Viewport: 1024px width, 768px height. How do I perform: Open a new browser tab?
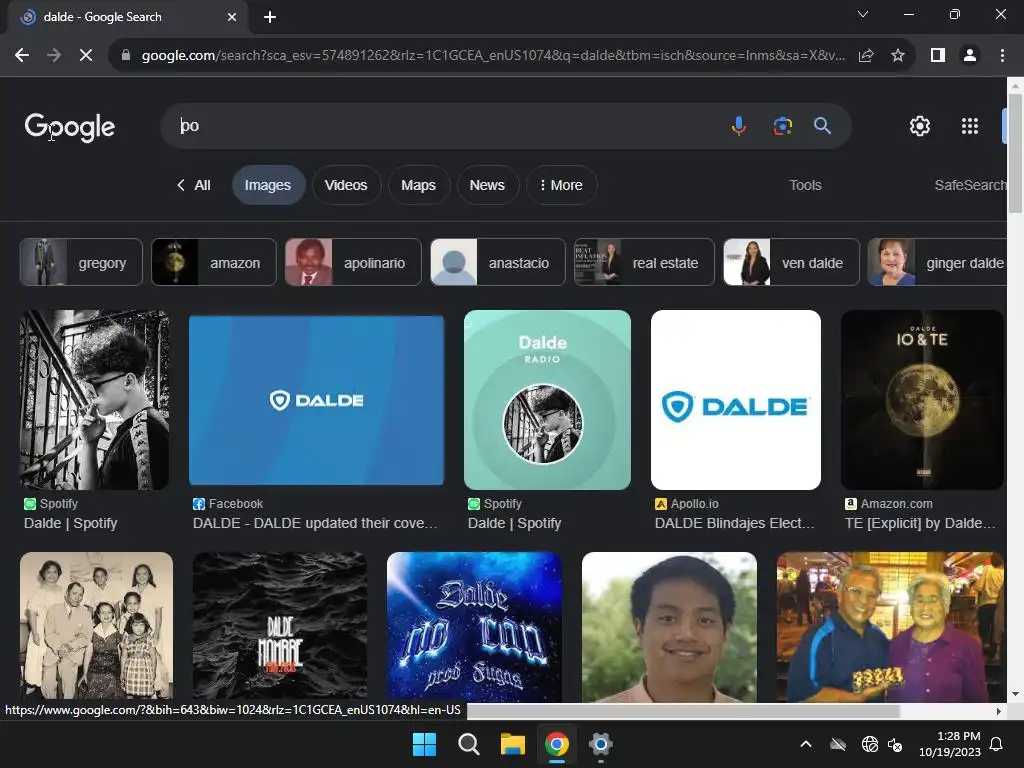click(270, 17)
